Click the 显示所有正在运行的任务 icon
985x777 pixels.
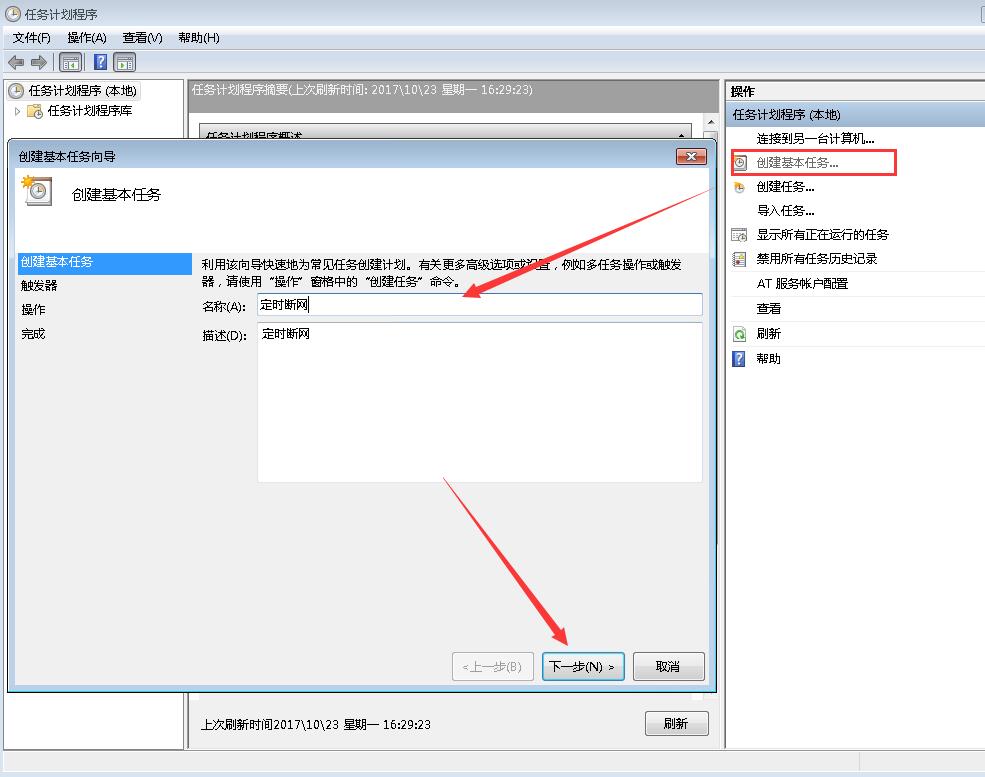[x=740, y=235]
